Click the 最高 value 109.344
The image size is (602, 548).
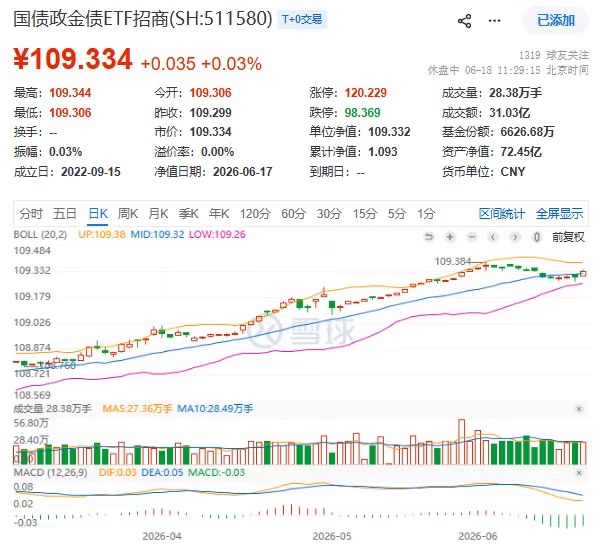[x=70, y=93]
